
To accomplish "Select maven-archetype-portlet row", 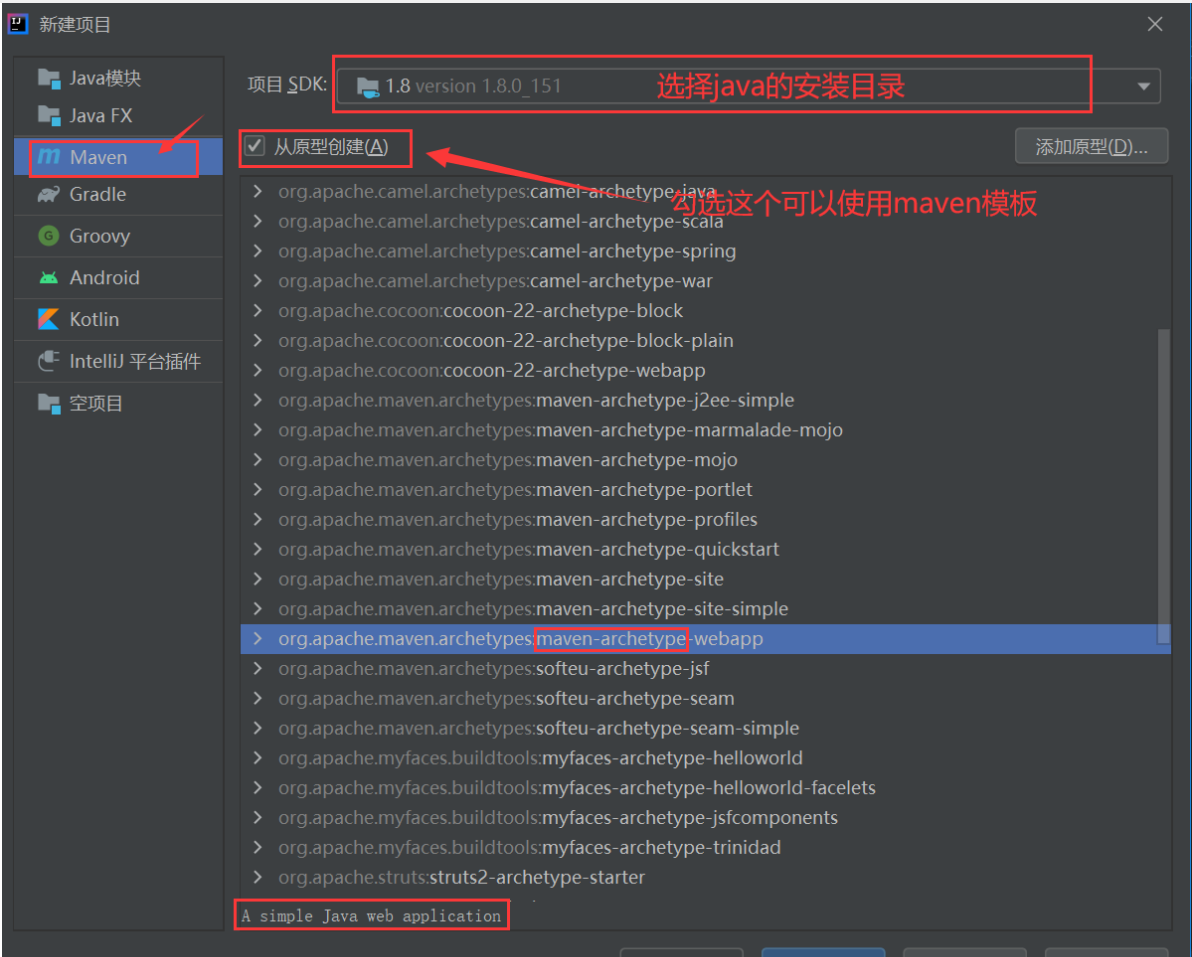I will tap(705, 490).
